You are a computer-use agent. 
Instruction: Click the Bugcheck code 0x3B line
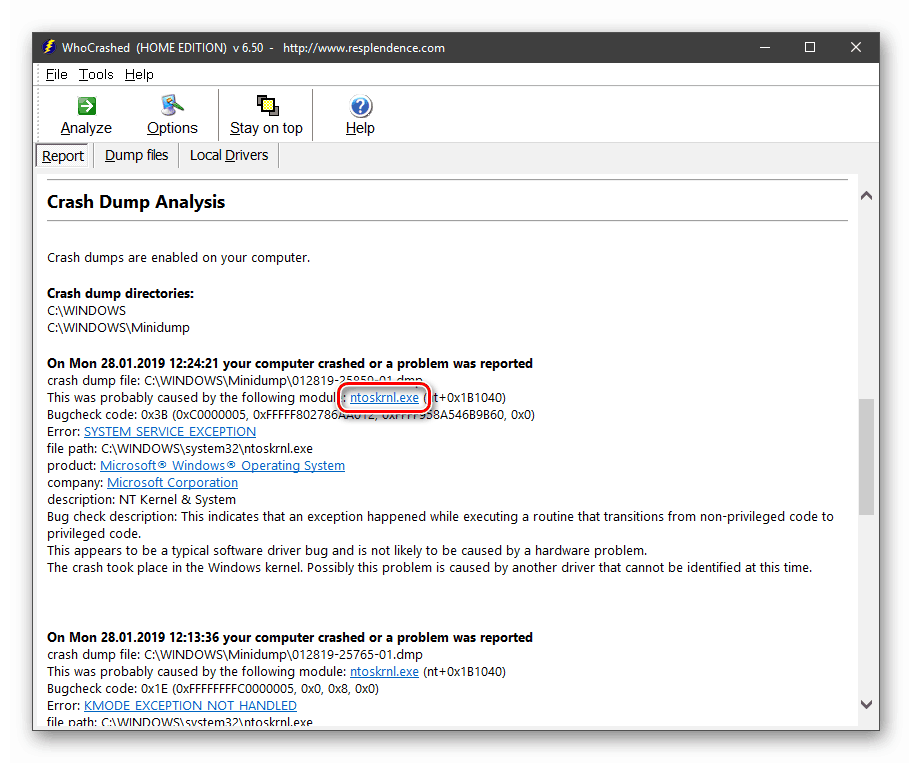click(291, 415)
